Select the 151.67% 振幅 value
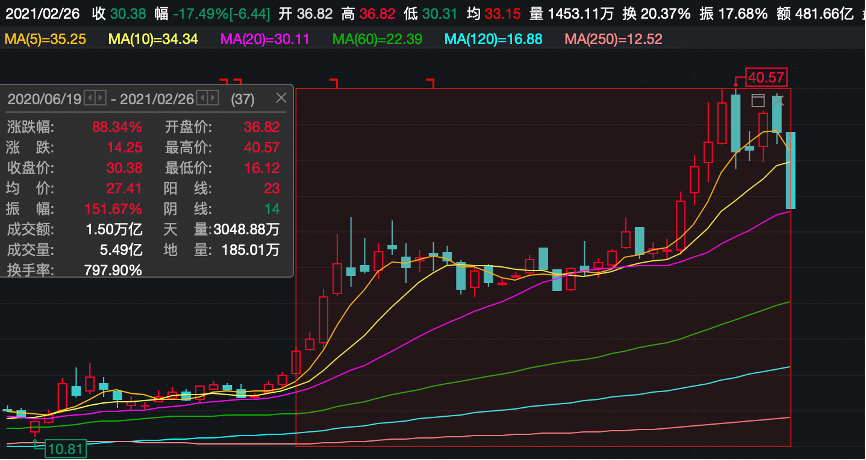The width and height of the screenshot is (866, 460). (x=113, y=209)
